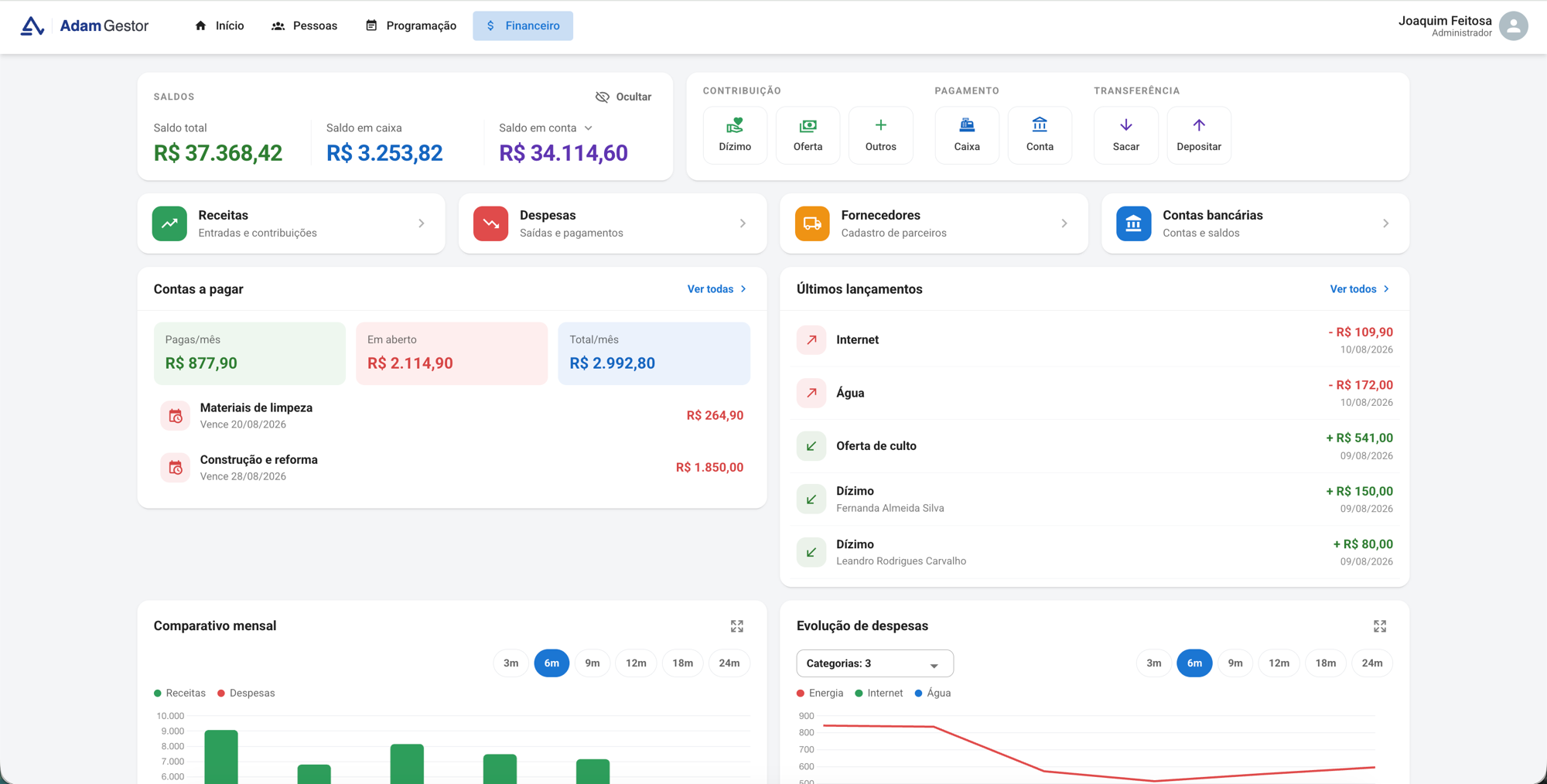Click the Pagas/mês summary card
This screenshot has width=1547, height=784.
(x=250, y=353)
